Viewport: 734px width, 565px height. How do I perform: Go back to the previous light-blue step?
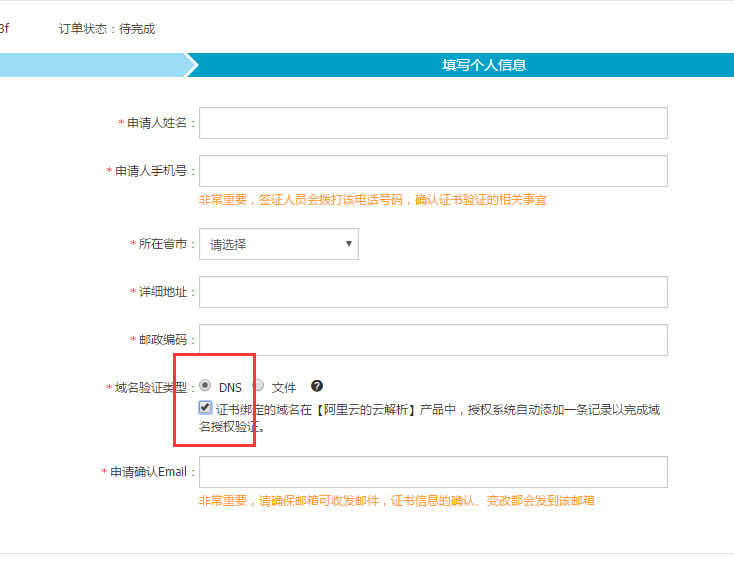point(90,65)
